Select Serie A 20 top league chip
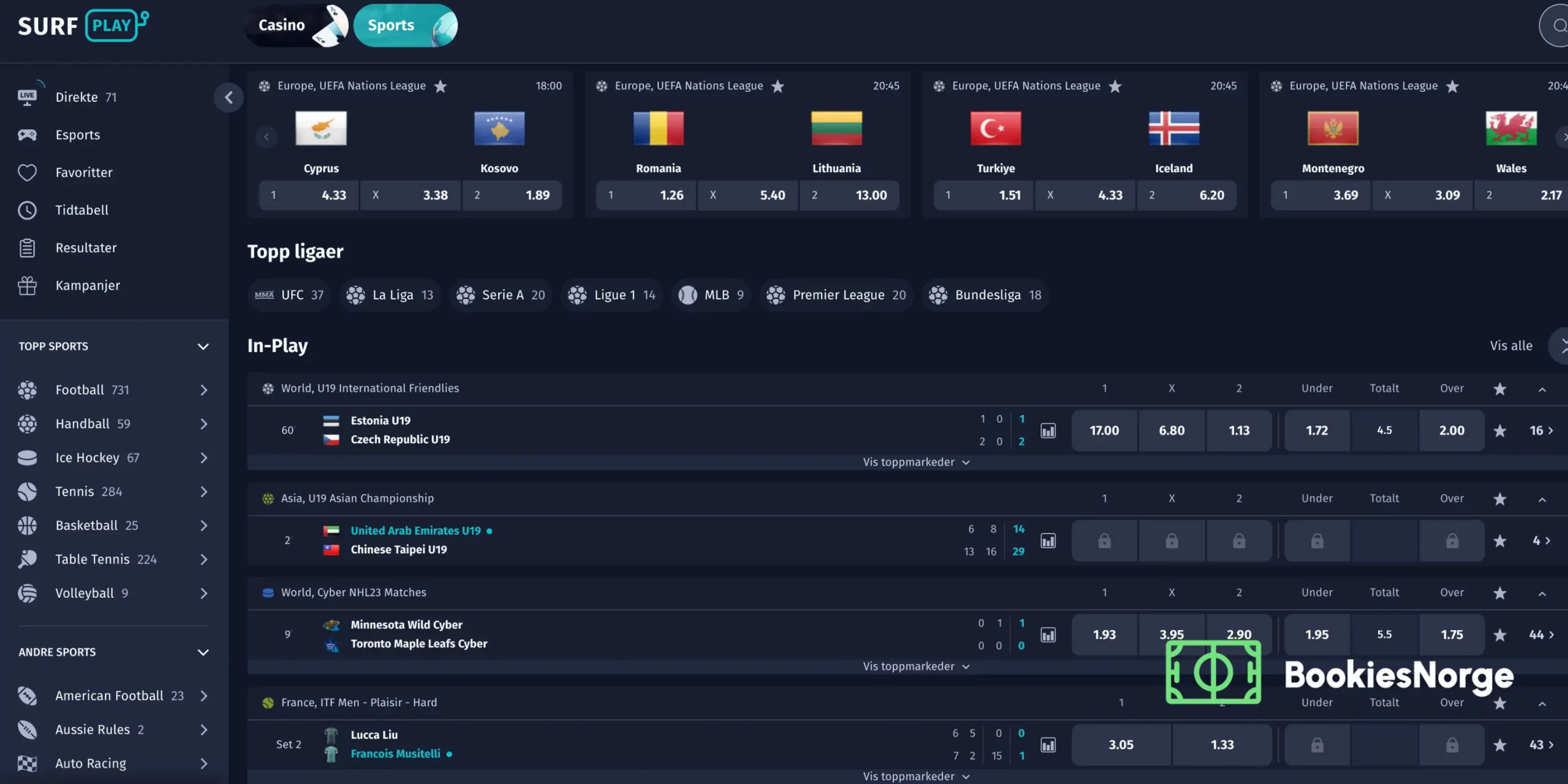Image resolution: width=1568 pixels, height=784 pixels. pos(500,295)
